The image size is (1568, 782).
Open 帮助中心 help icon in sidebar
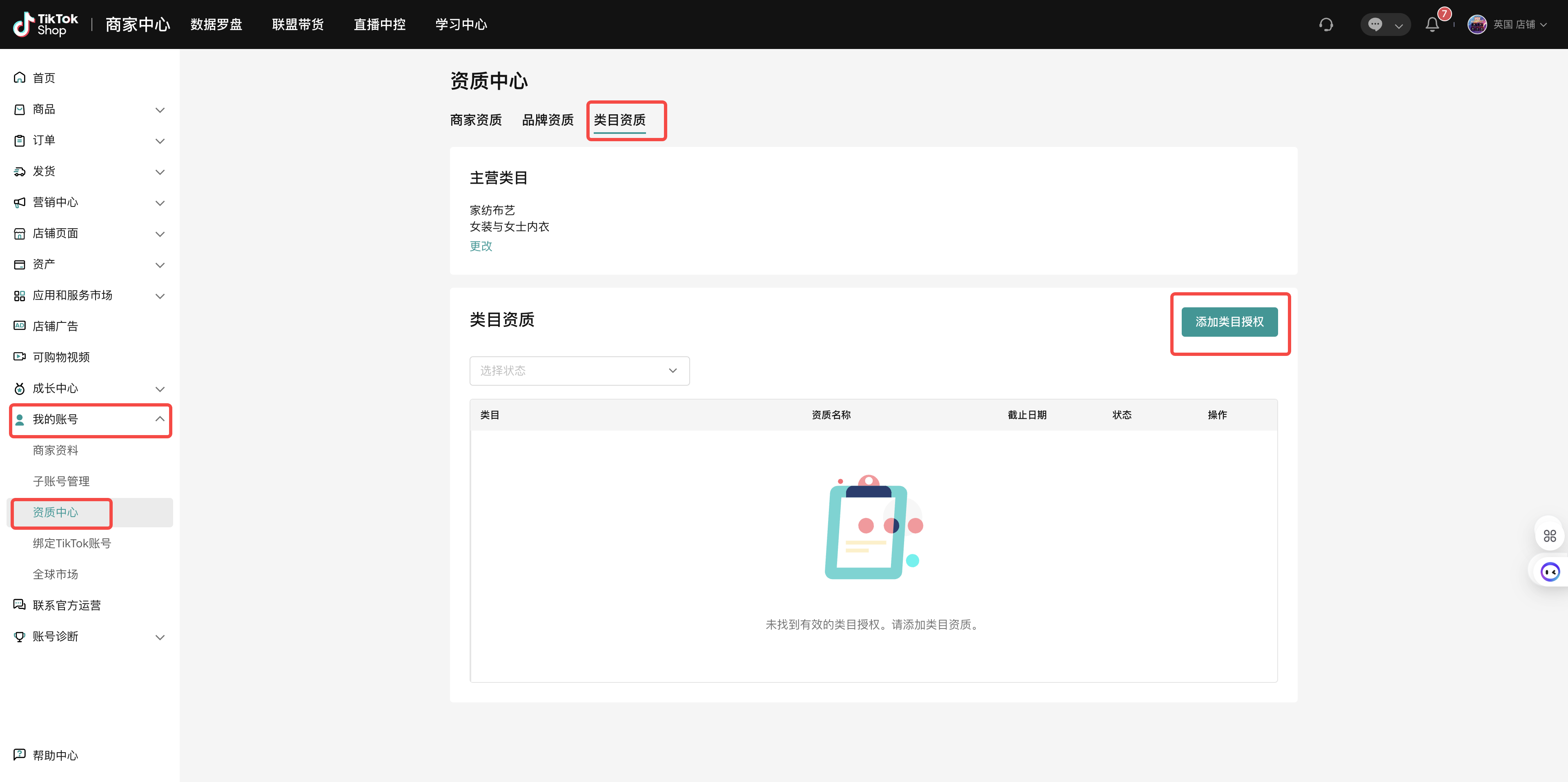tap(20, 755)
